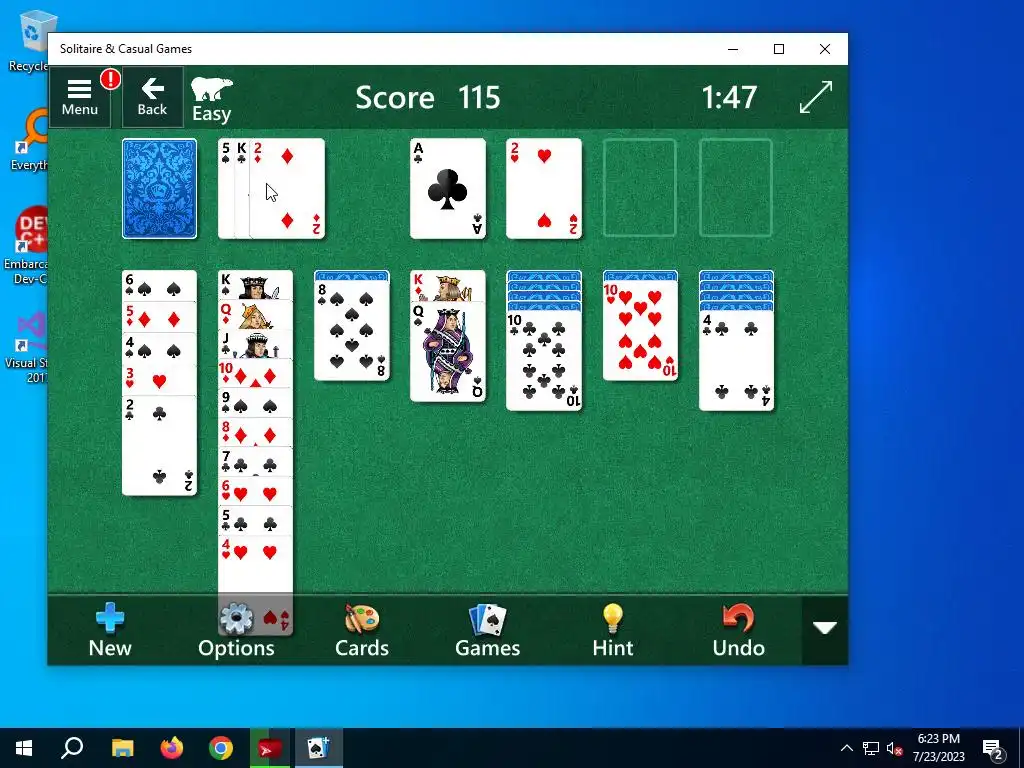Select the 4 of spades in first column
Image resolution: width=1024 pixels, height=768 pixels.
coord(159,349)
